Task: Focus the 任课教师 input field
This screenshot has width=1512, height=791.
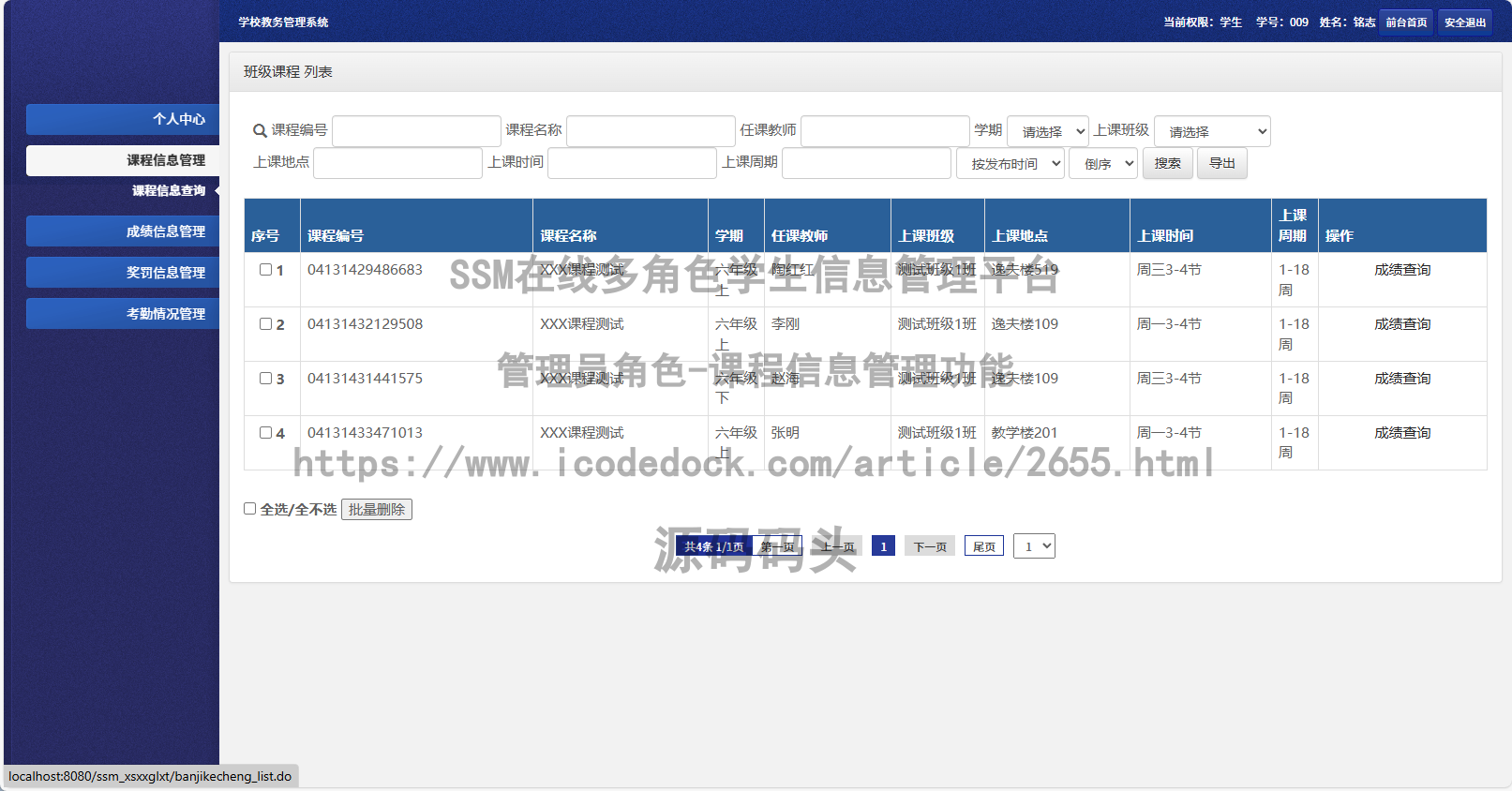Action: coord(885,131)
